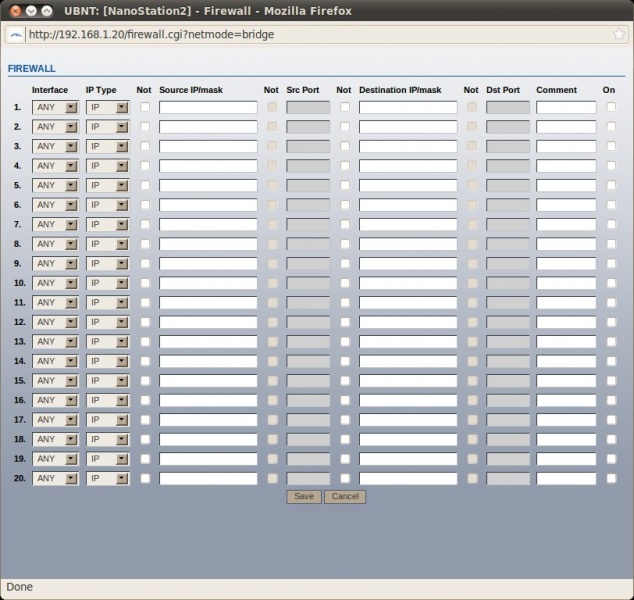Open IP Type dropdown on rule 15

tap(108, 381)
